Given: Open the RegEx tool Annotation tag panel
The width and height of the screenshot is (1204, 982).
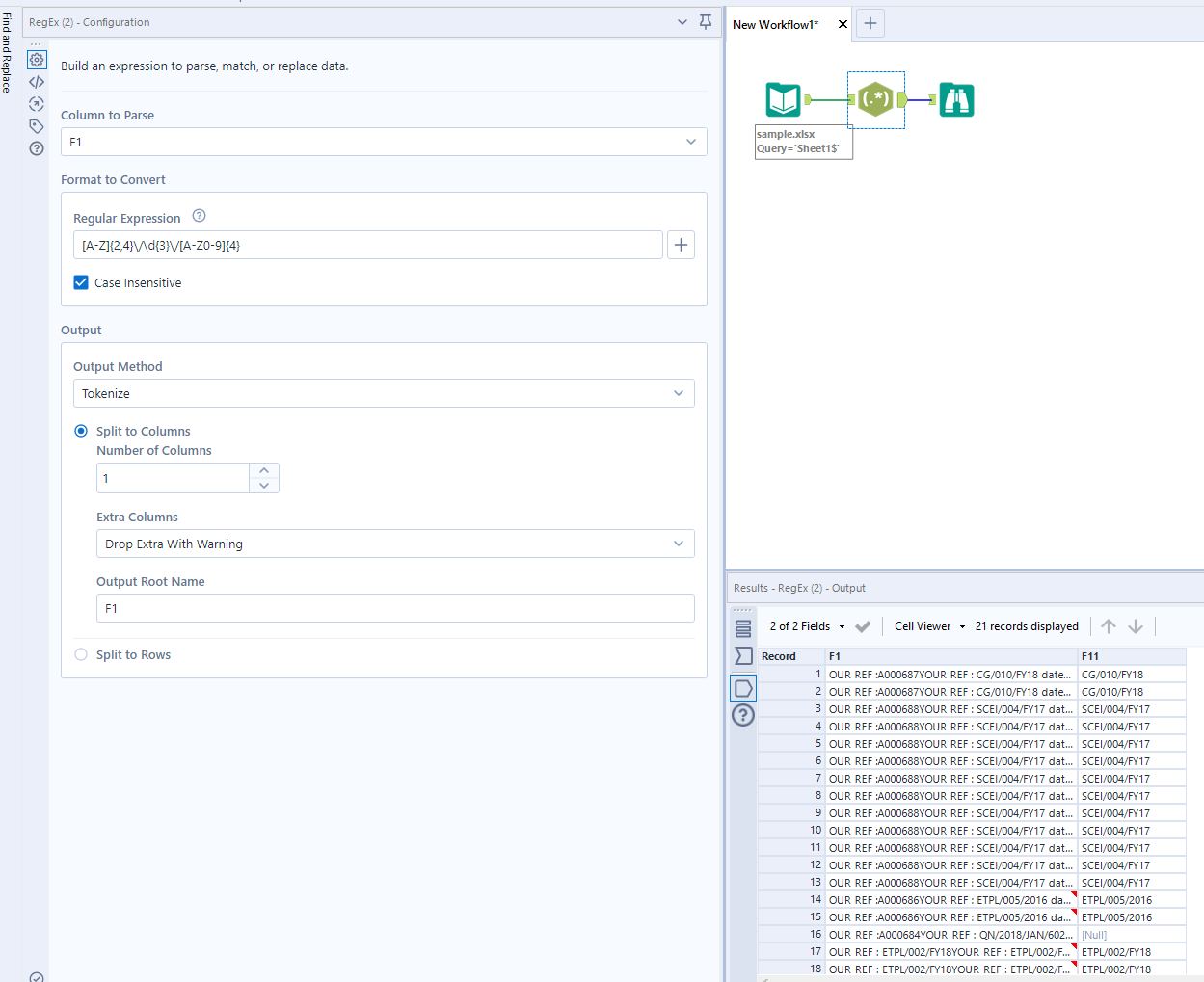Looking at the screenshot, I should click(37, 125).
